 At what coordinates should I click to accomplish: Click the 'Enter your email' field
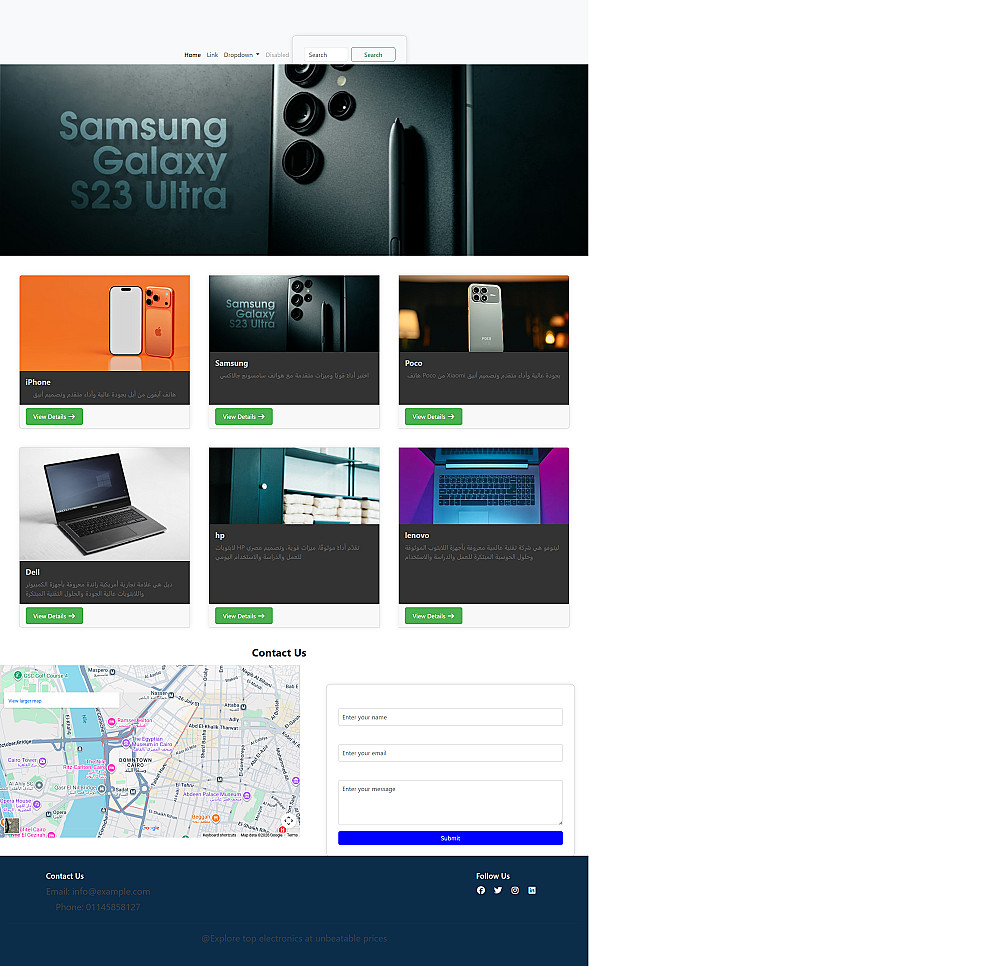(x=450, y=753)
